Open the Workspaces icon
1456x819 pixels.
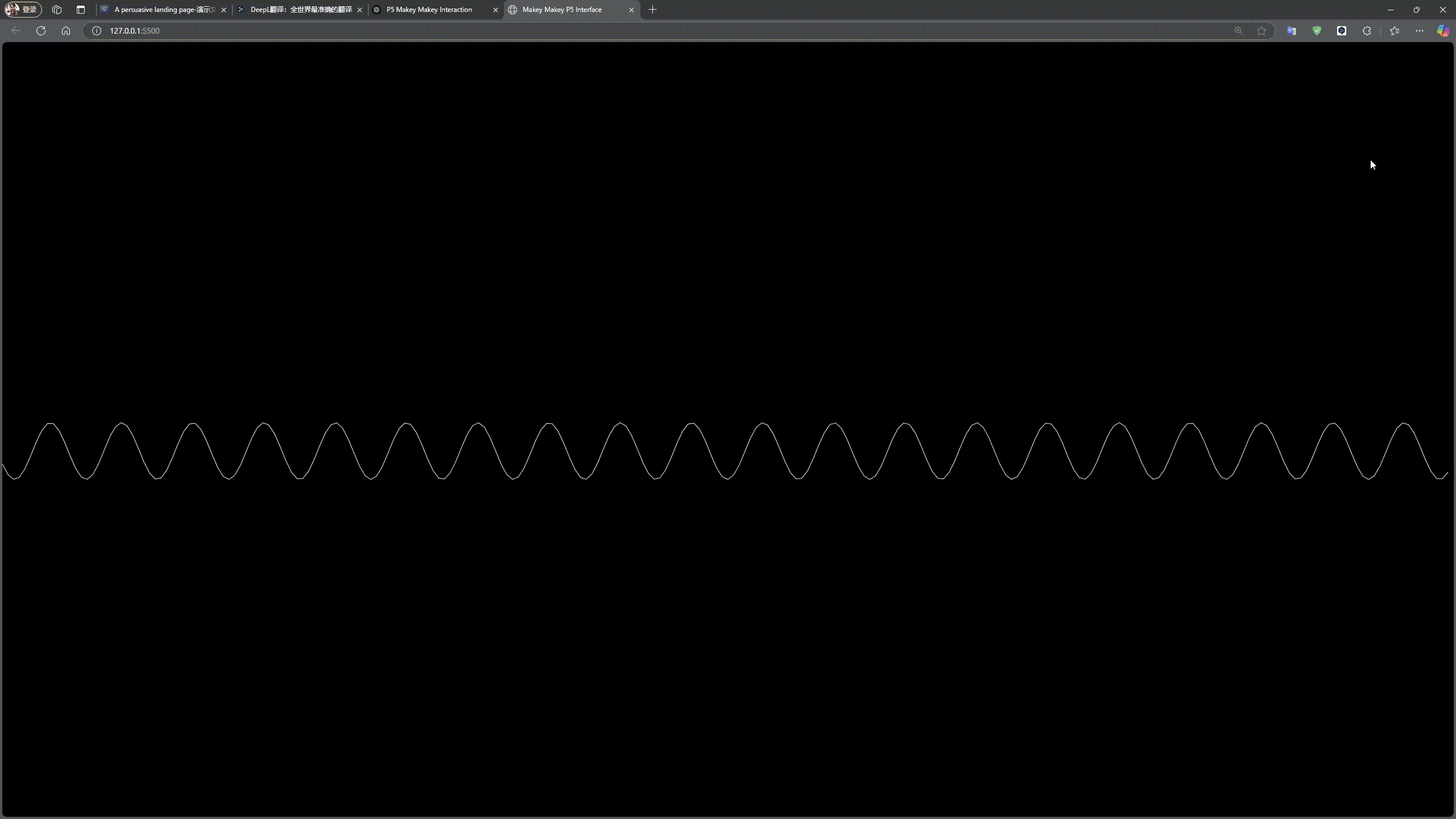pyautogui.click(x=56, y=10)
